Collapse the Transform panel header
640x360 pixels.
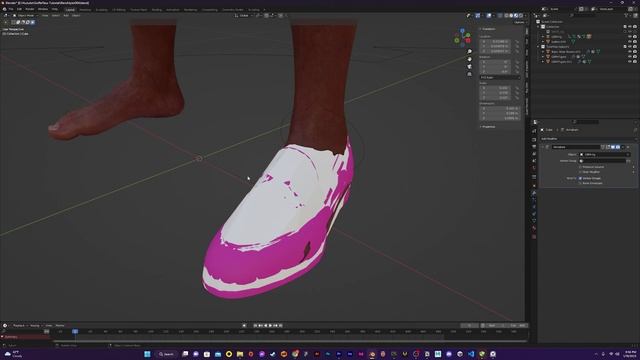coord(488,29)
